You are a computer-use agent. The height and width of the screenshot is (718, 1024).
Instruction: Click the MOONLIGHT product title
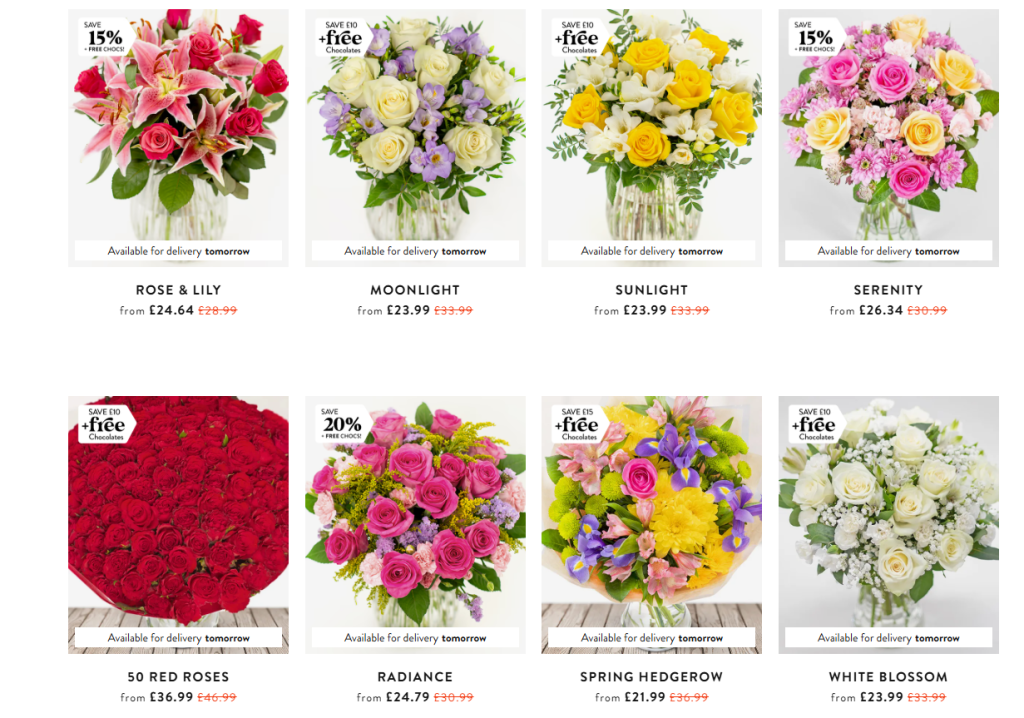(415, 290)
